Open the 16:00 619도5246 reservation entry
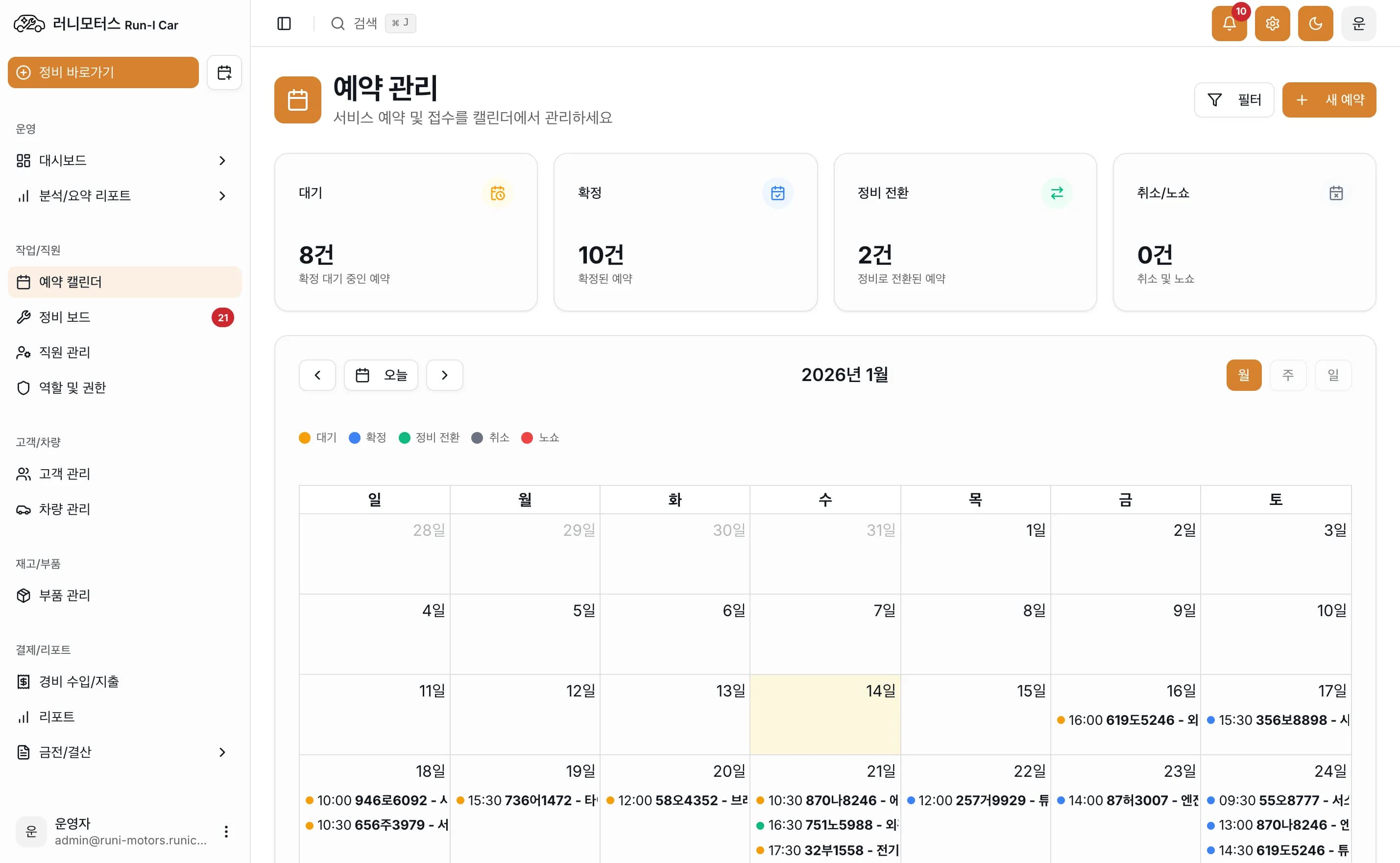 [x=1127, y=720]
